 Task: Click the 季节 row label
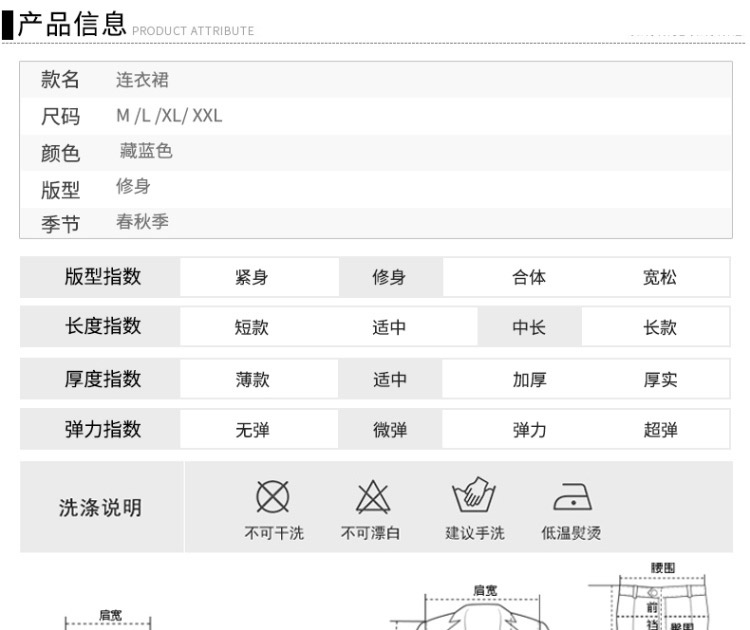(x=60, y=224)
